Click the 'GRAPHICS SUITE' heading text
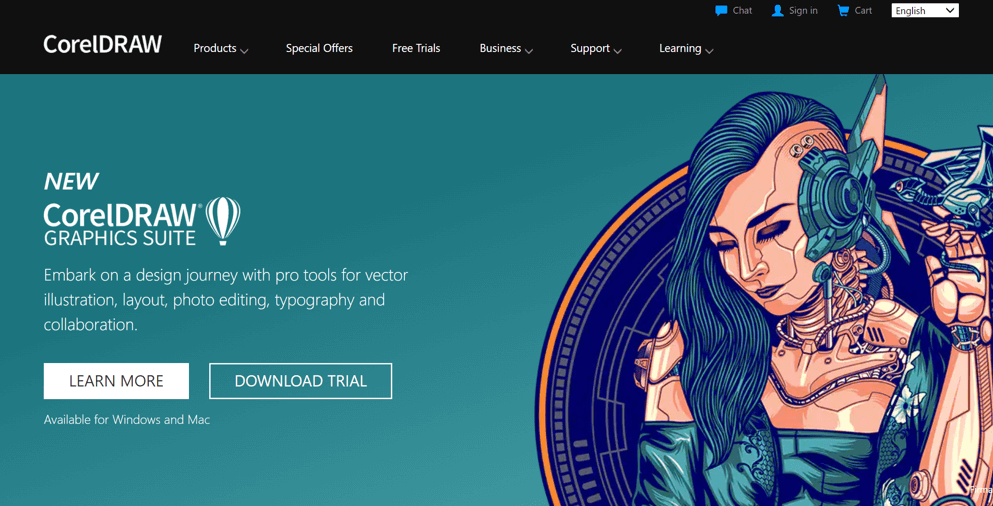Screen dimensions: 993x506 120,239
